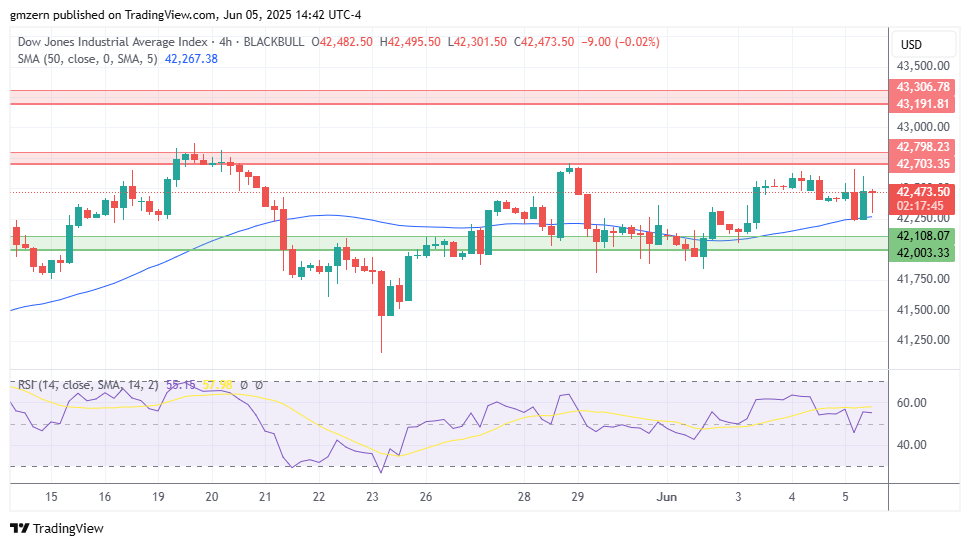Image resolution: width=970 pixels, height=546 pixels.
Task: Click the 43,306.78 resistance price label
Action: coord(923,88)
